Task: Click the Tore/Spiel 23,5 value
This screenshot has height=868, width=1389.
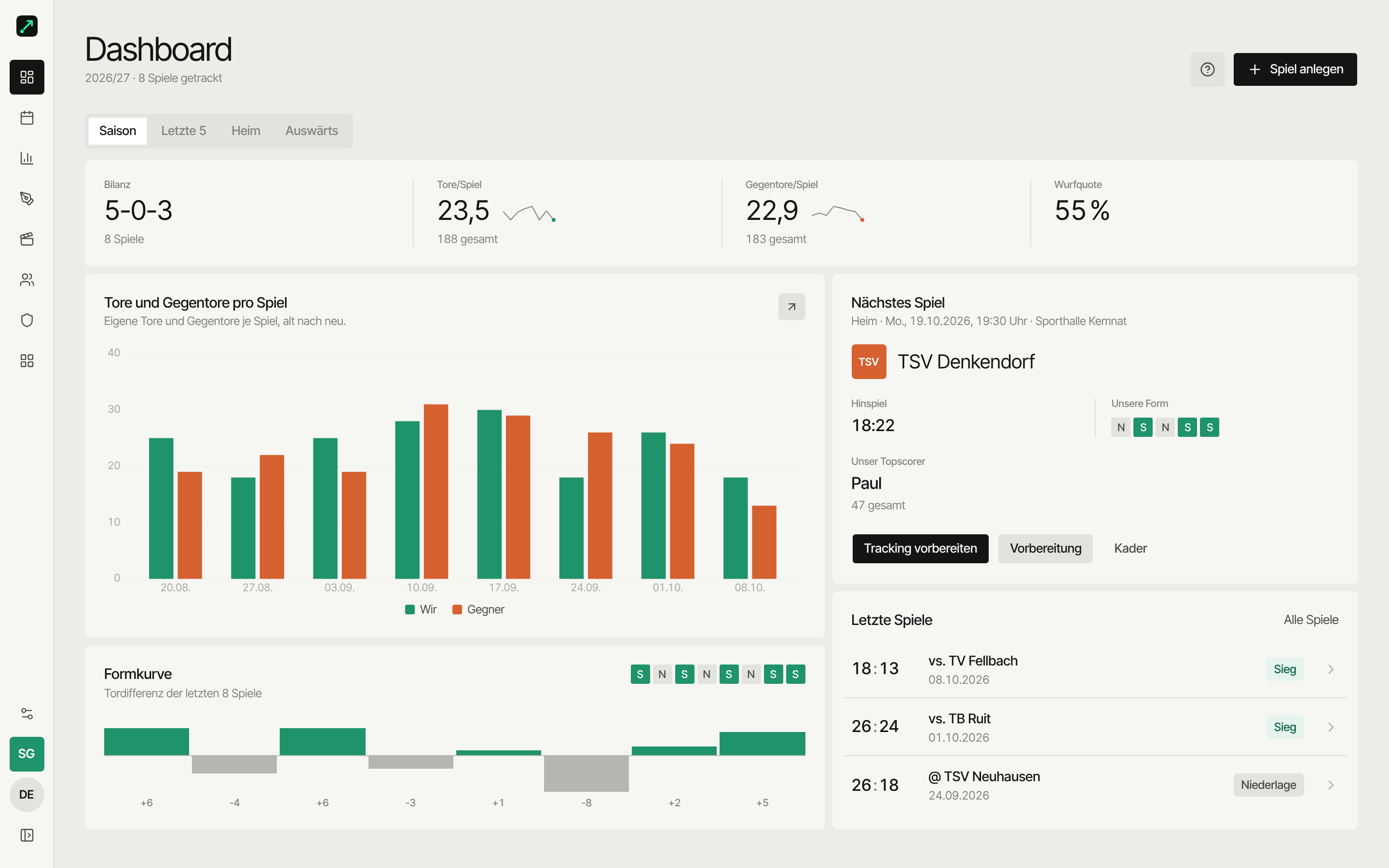Action: coord(463,211)
